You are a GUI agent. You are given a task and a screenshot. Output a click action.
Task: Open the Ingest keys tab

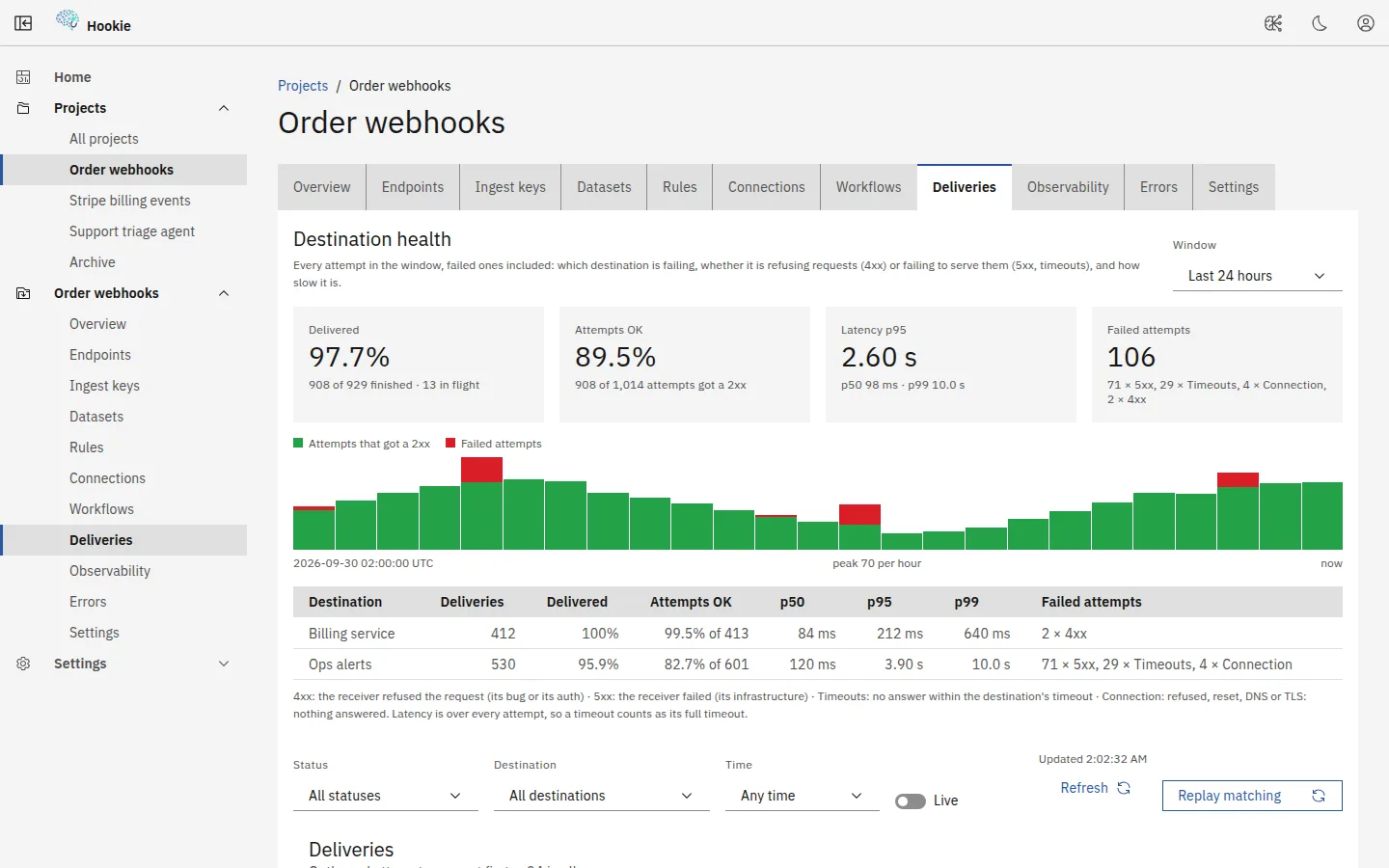(x=510, y=187)
